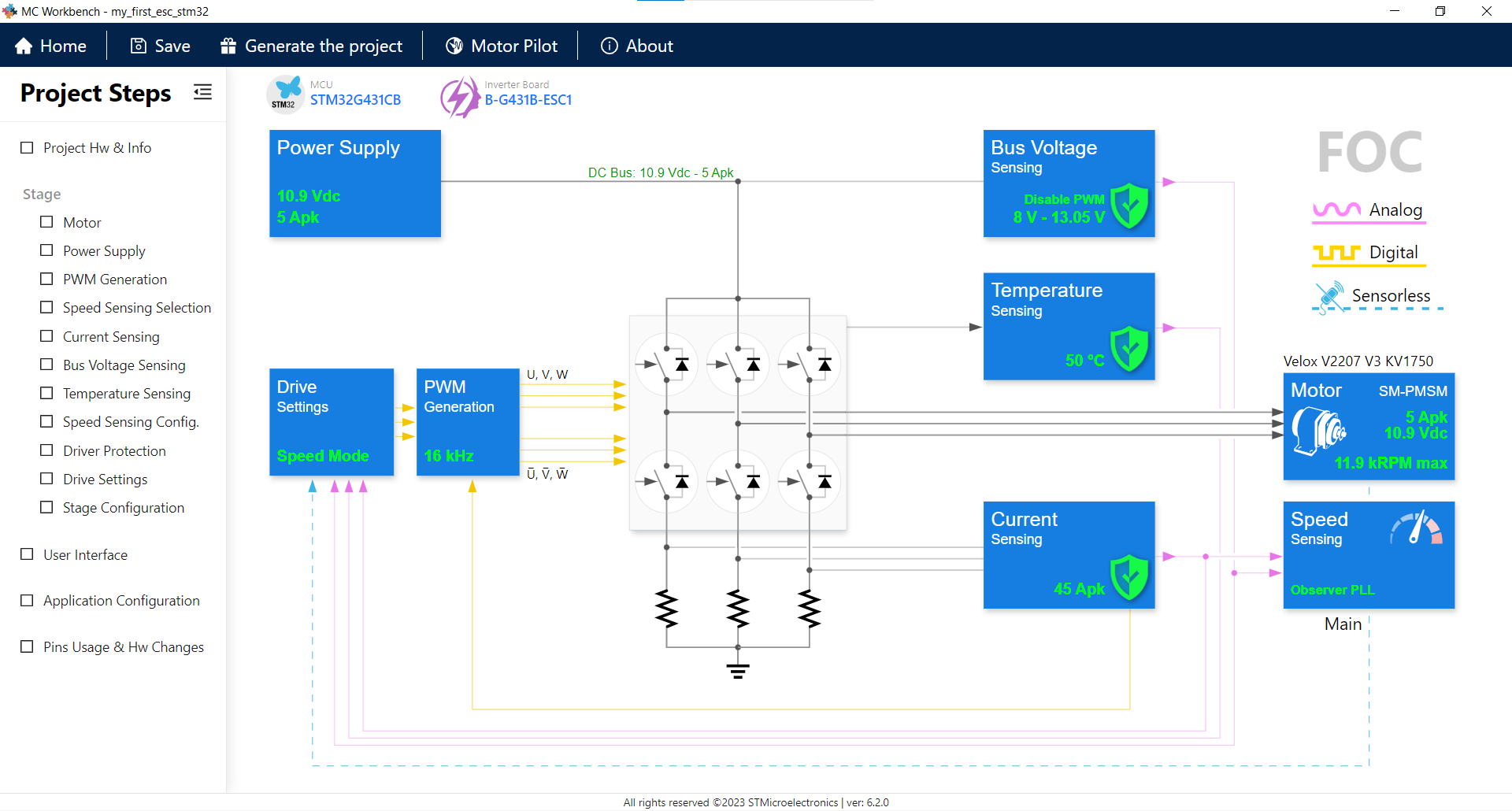Image resolution: width=1512 pixels, height=811 pixels.
Task: Check the Project Hw & Info checkbox
Action: (x=28, y=148)
